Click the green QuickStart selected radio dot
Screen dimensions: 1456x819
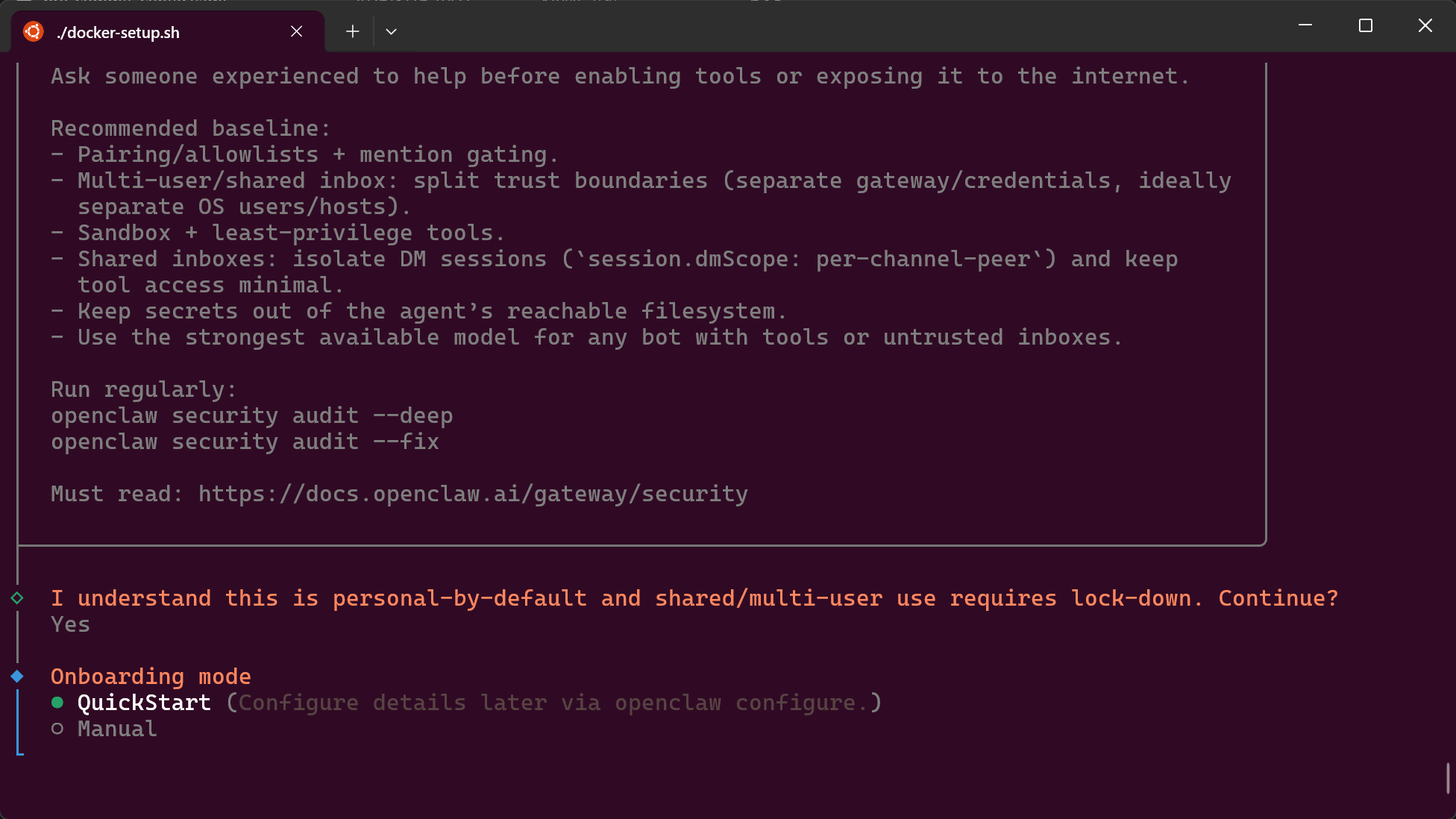point(57,703)
